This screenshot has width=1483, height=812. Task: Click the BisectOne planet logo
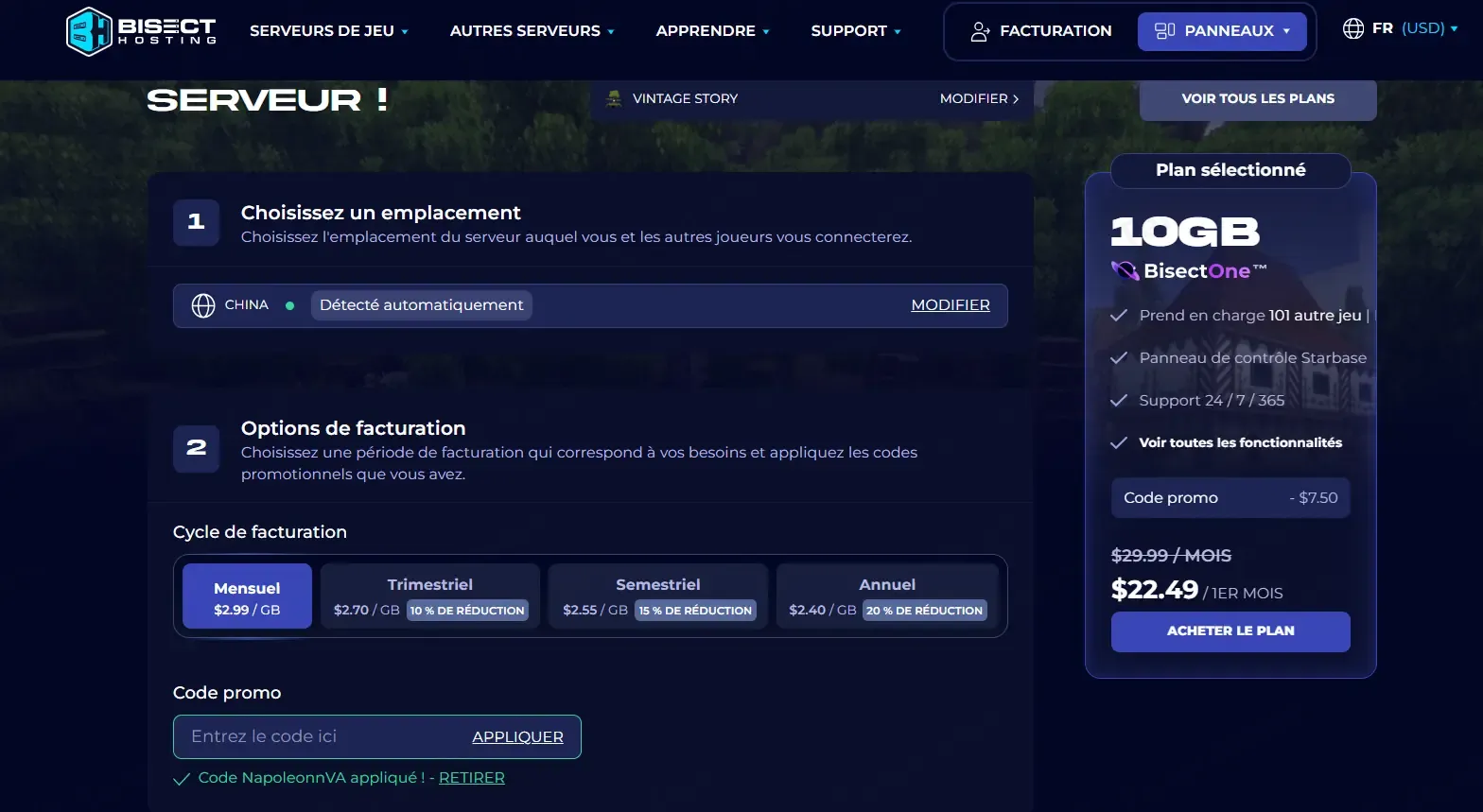tap(1125, 271)
